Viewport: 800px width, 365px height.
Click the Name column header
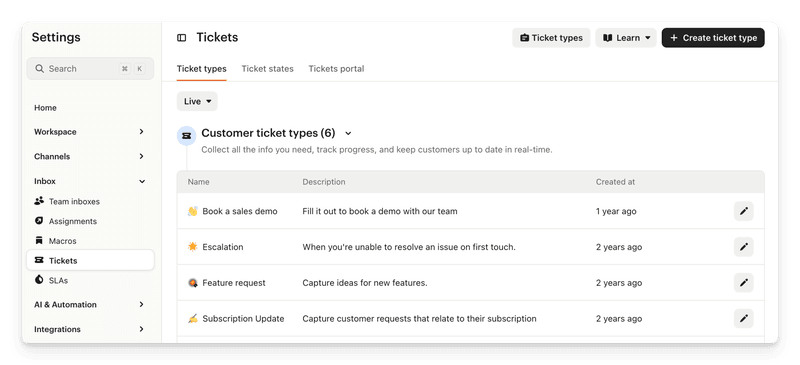pos(198,182)
